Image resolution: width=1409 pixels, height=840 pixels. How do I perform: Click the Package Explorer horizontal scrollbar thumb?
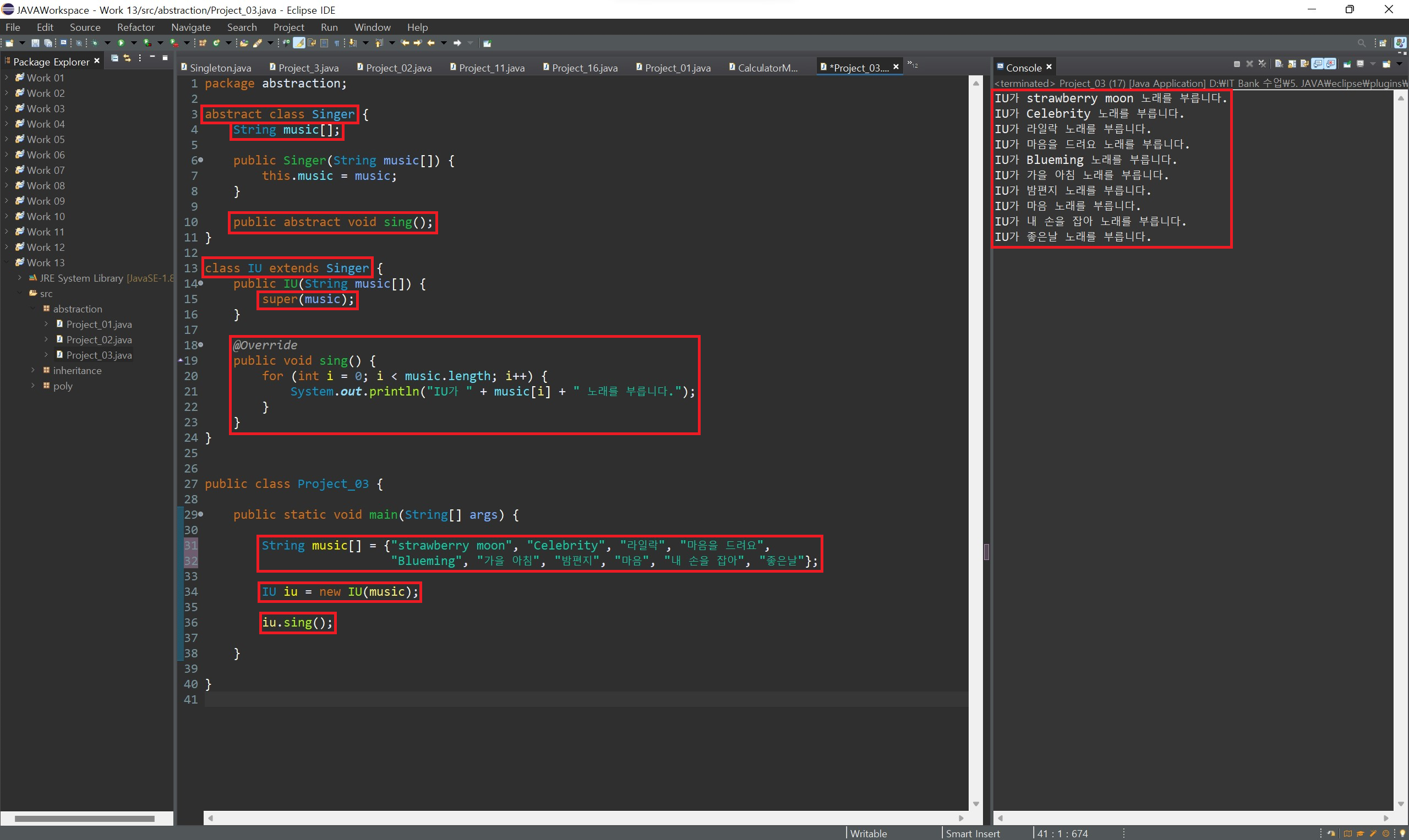click(x=84, y=819)
